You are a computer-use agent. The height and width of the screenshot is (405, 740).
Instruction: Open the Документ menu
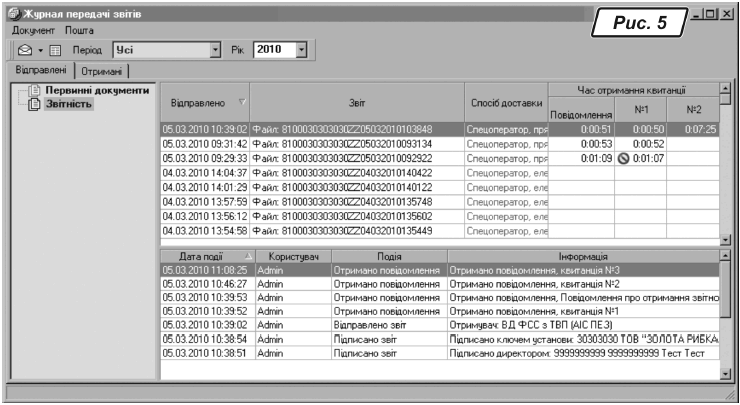[x=30, y=31]
